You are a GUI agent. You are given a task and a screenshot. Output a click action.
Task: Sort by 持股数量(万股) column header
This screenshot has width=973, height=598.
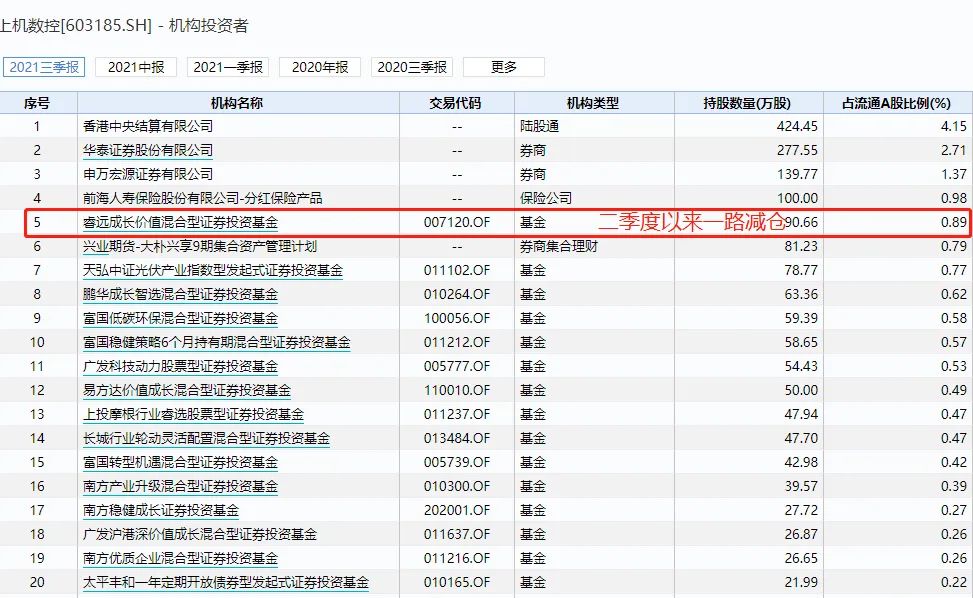click(748, 103)
